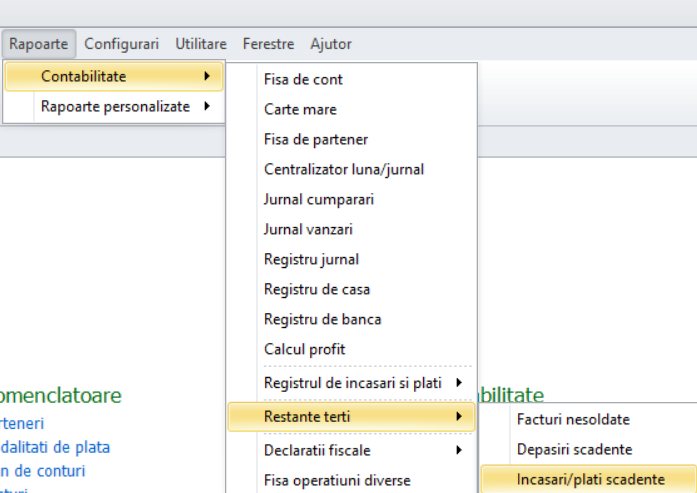
Task: Open Registru de casa report
Action: 316,289
